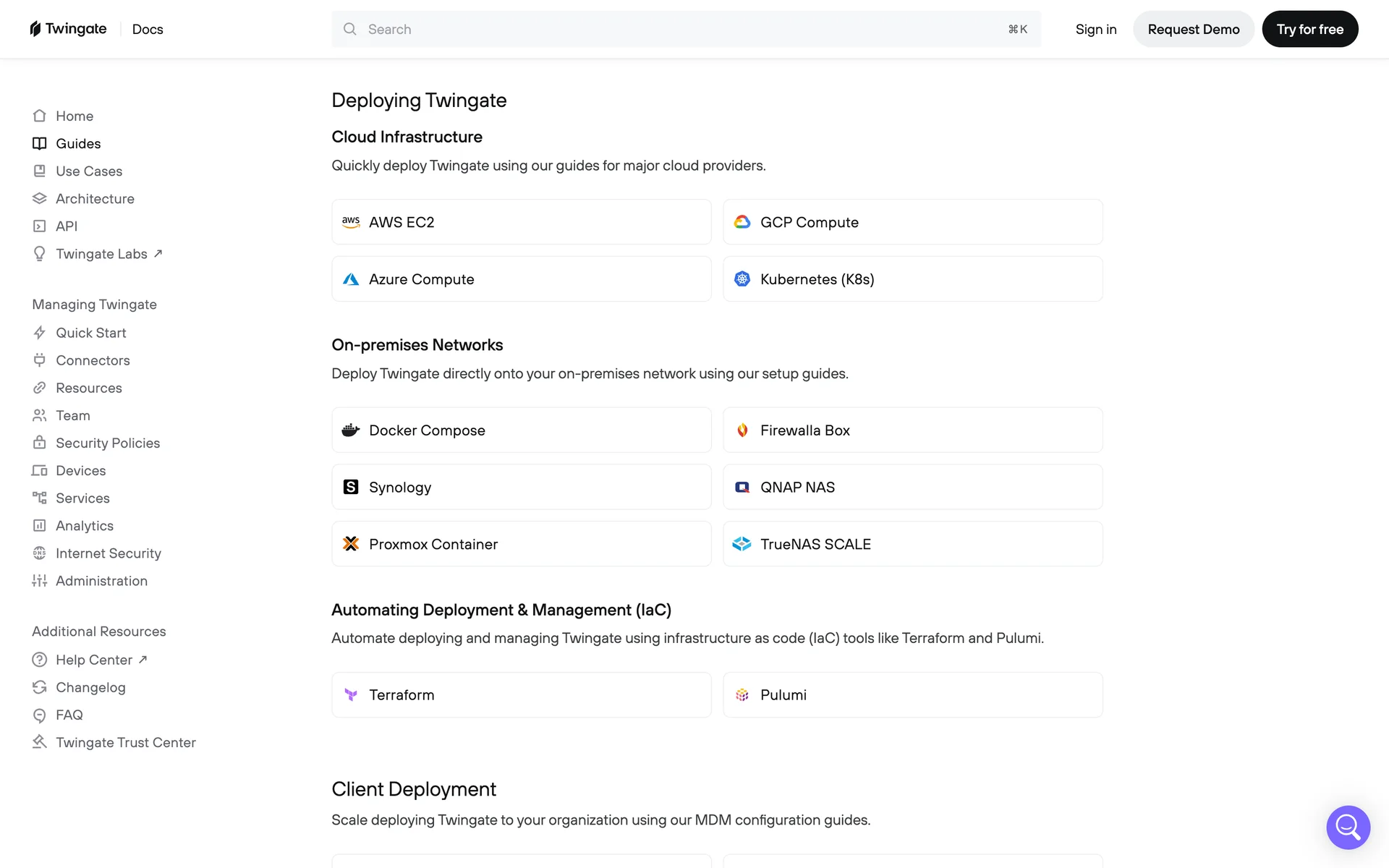Click the Terraform logo icon
Screen dimensions: 1389x868
click(351, 695)
